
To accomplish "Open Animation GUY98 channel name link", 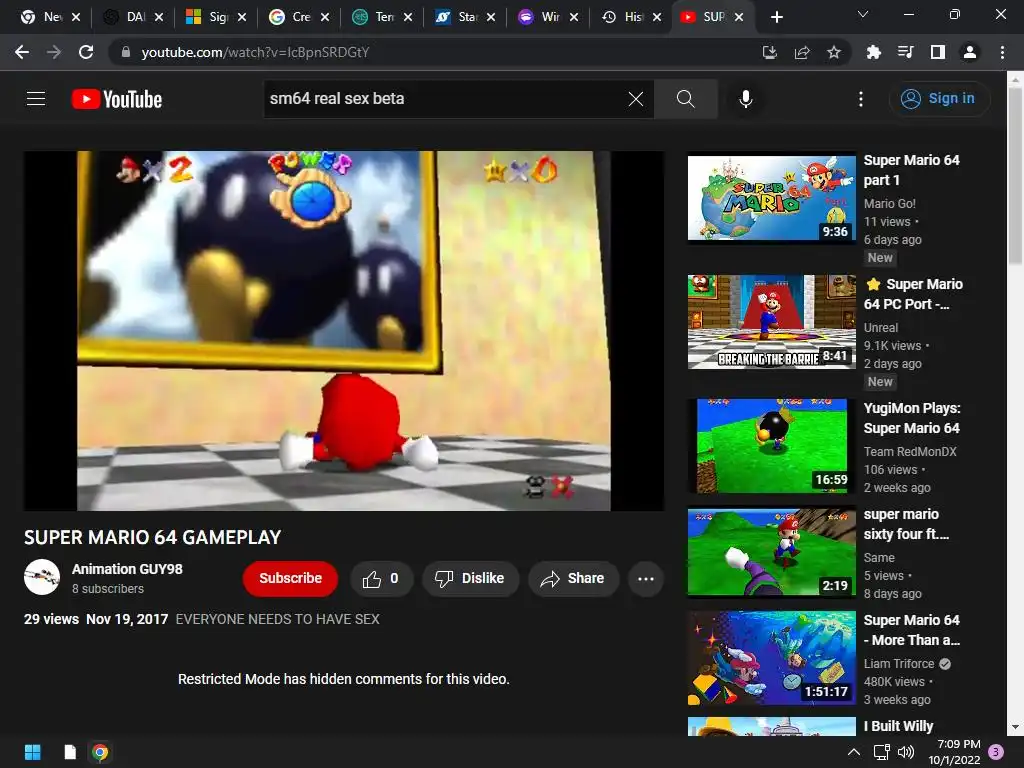I will [127, 569].
